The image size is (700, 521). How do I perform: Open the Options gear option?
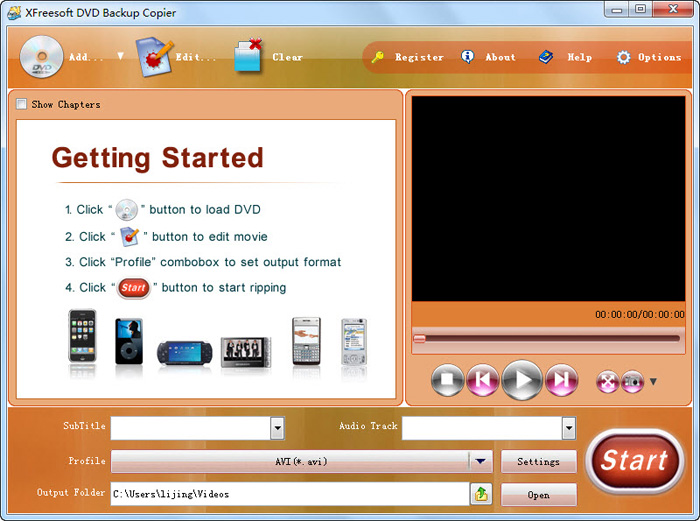click(x=649, y=57)
